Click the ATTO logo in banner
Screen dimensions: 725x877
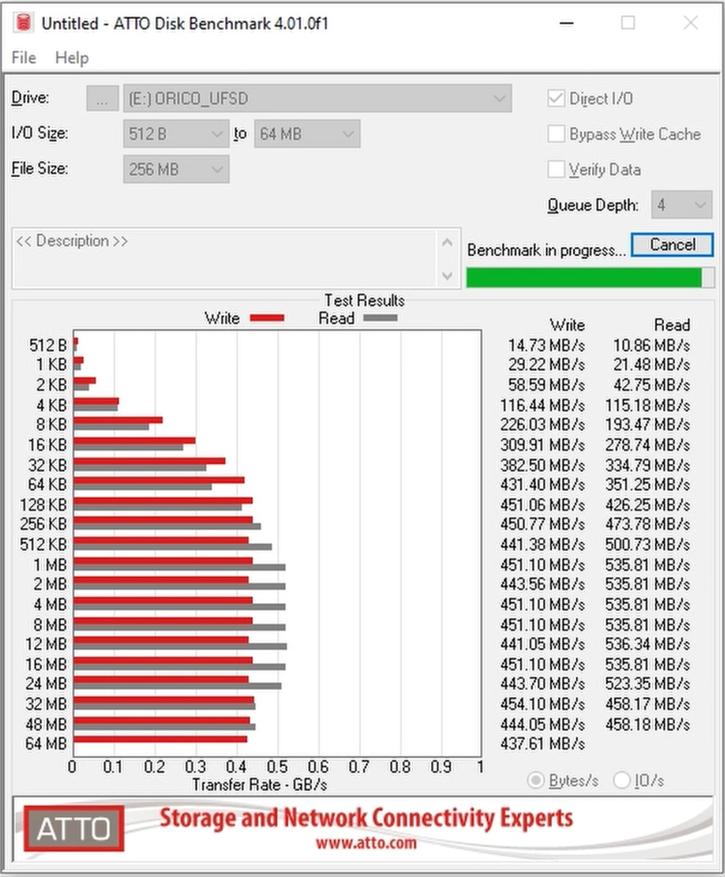[x=74, y=828]
